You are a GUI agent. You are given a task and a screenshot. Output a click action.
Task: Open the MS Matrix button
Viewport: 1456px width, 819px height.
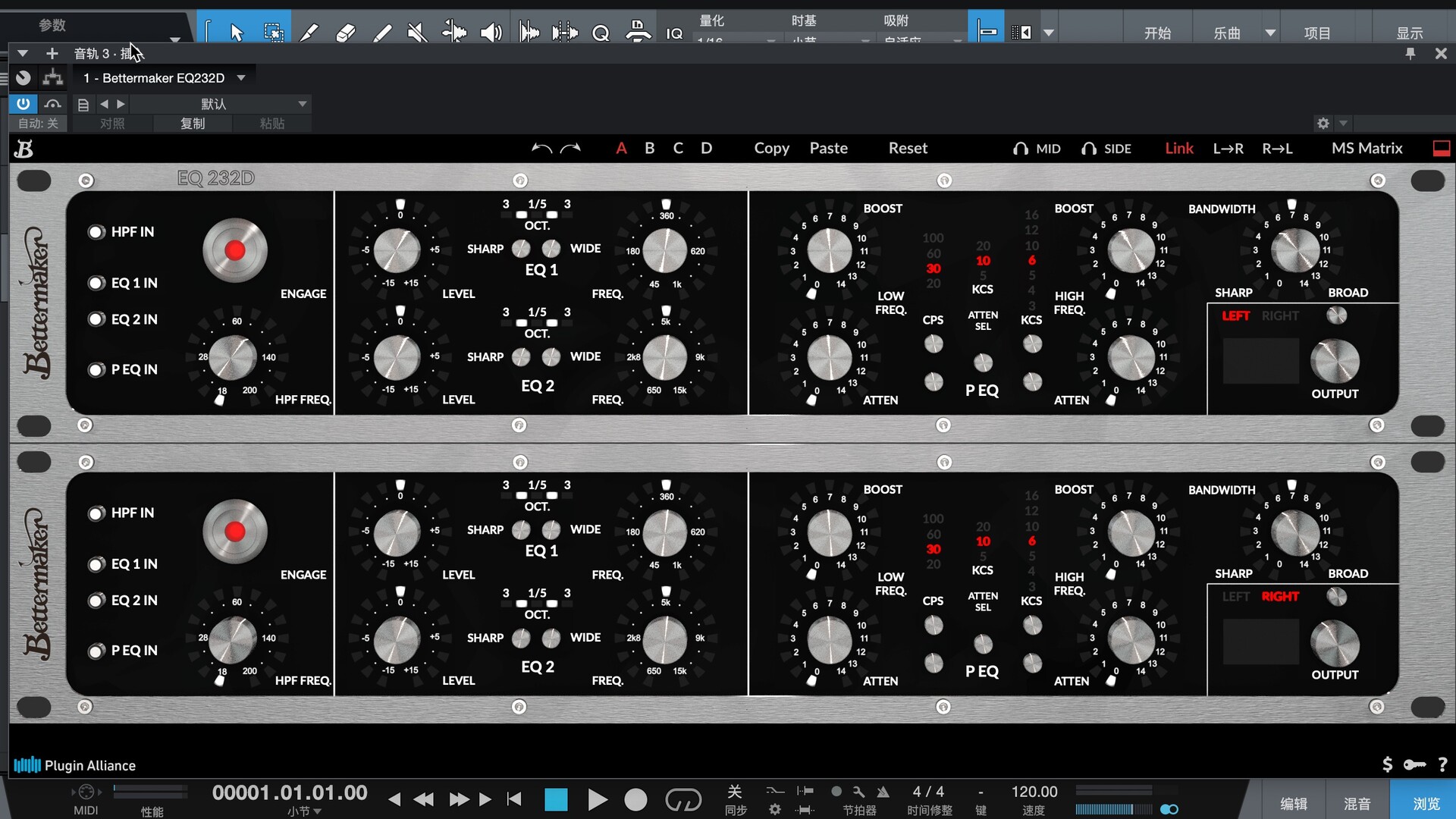pyautogui.click(x=1367, y=149)
